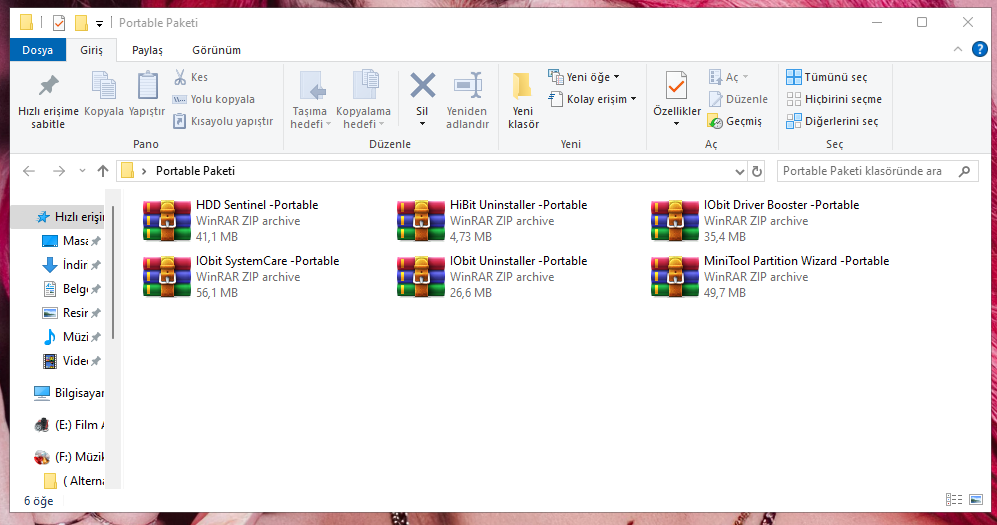Click Portable Paketi in the address bar
The height and width of the screenshot is (525, 997).
click(195, 171)
